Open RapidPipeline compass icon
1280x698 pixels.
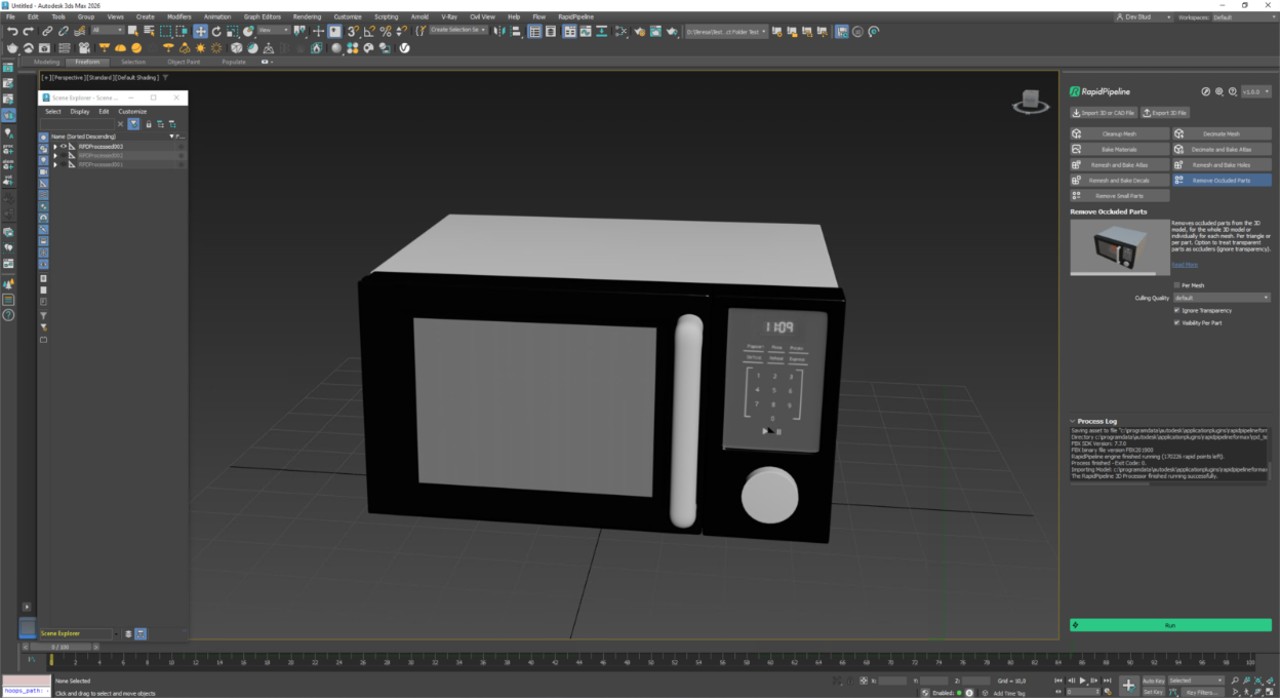[x=1206, y=91]
